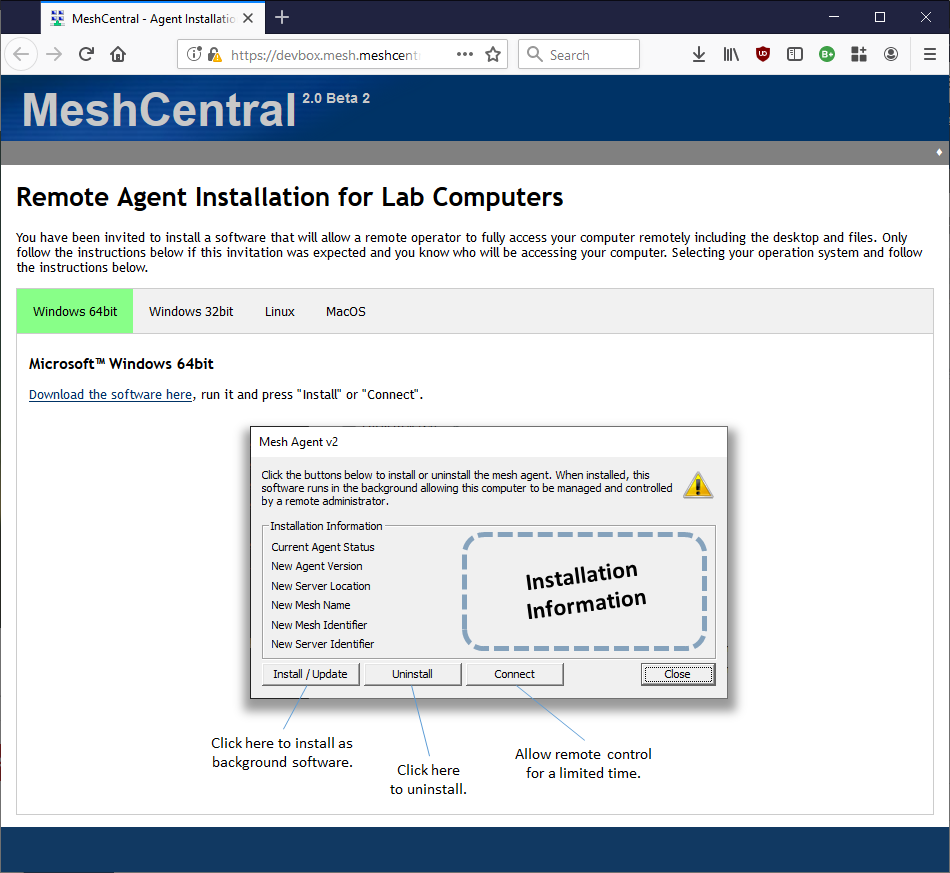The height and width of the screenshot is (873, 950).
Task: Open the Library bookmarks icon
Action: (x=731, y=55)
